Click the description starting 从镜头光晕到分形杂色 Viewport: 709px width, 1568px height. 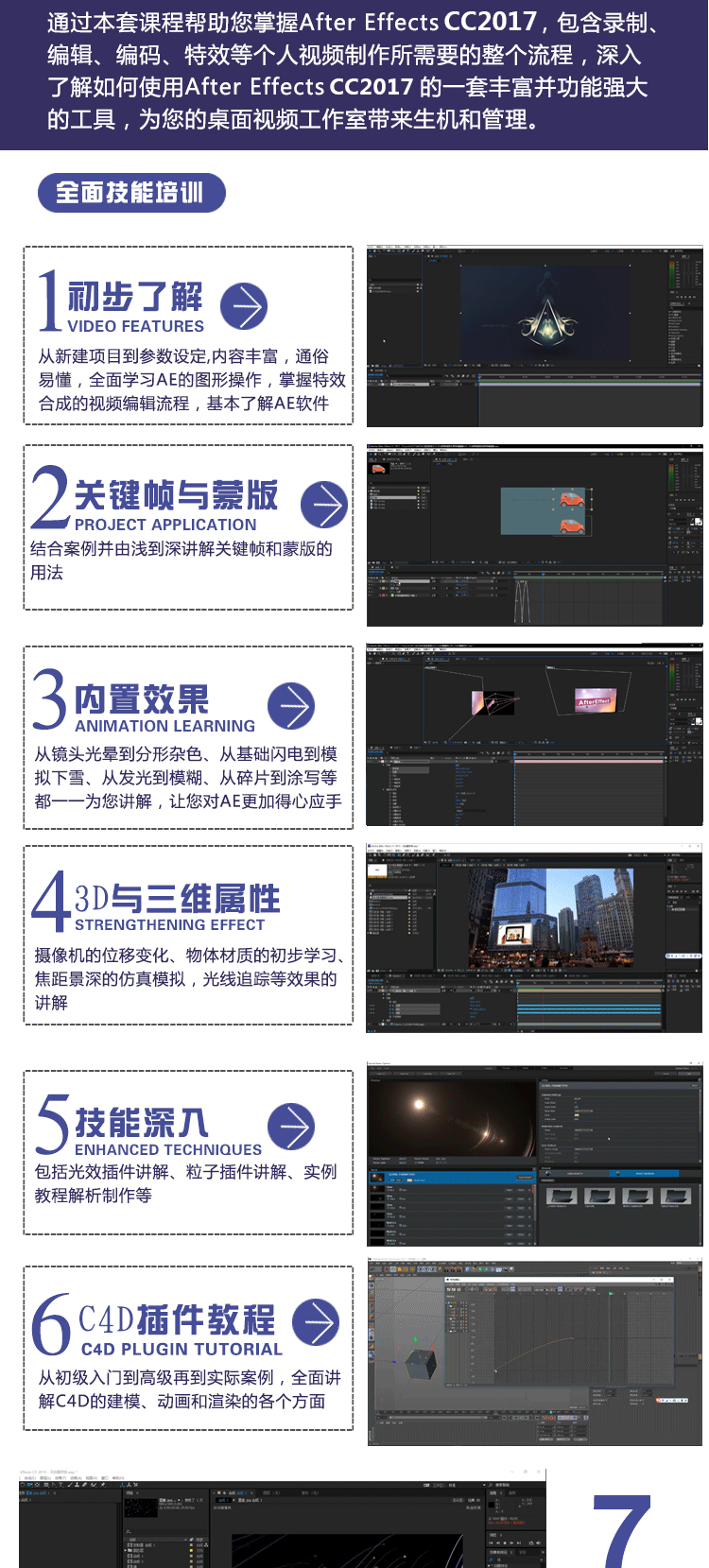[188, 778]
